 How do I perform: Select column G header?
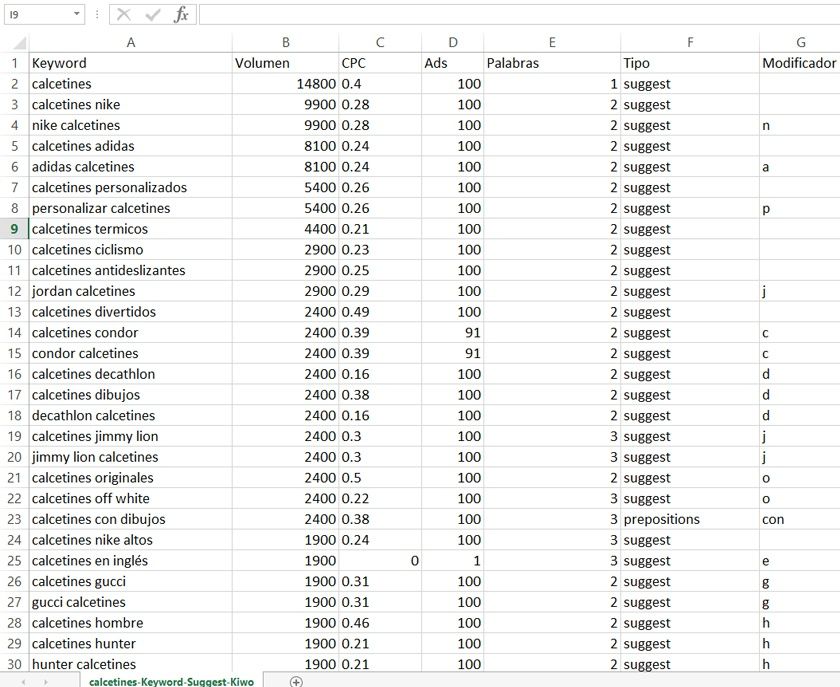tap(800, 42)
